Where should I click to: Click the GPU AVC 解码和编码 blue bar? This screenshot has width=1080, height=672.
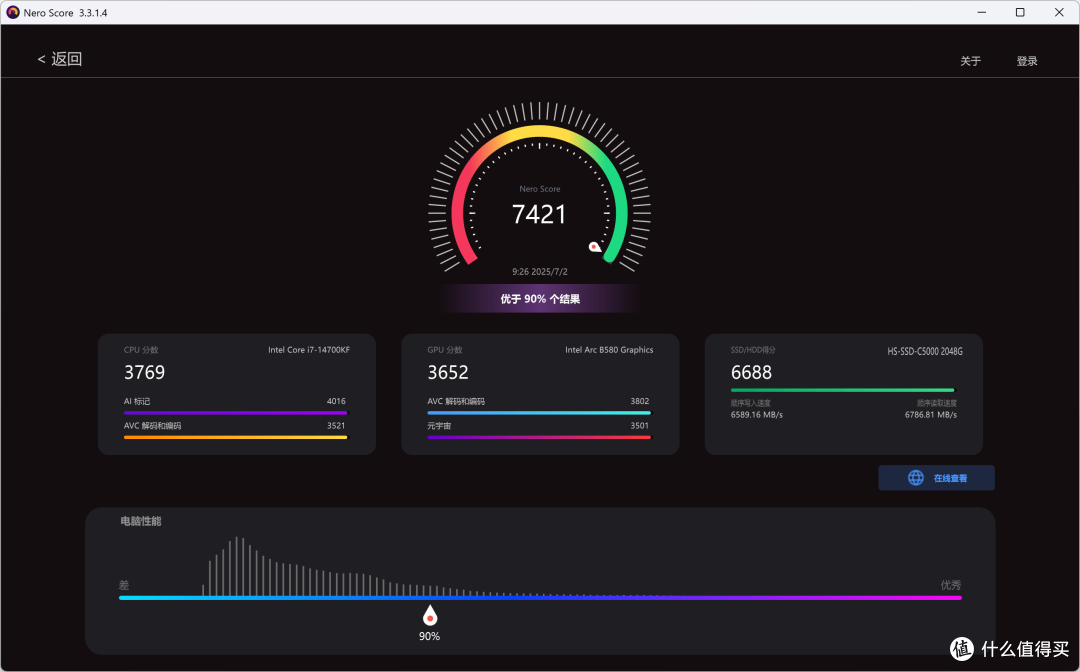pos(539,413)
